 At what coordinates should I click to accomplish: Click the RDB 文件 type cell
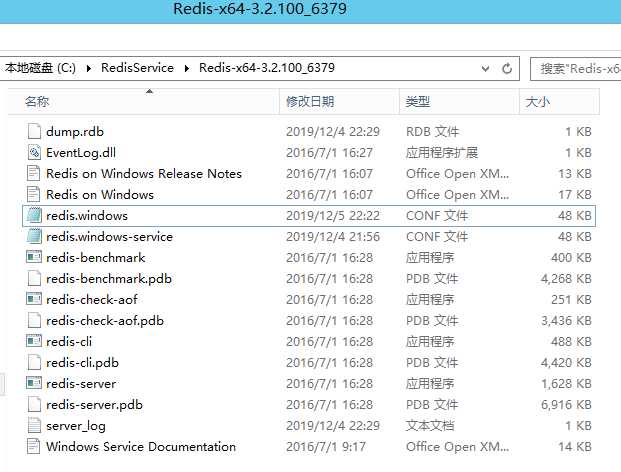pos(432,131)
